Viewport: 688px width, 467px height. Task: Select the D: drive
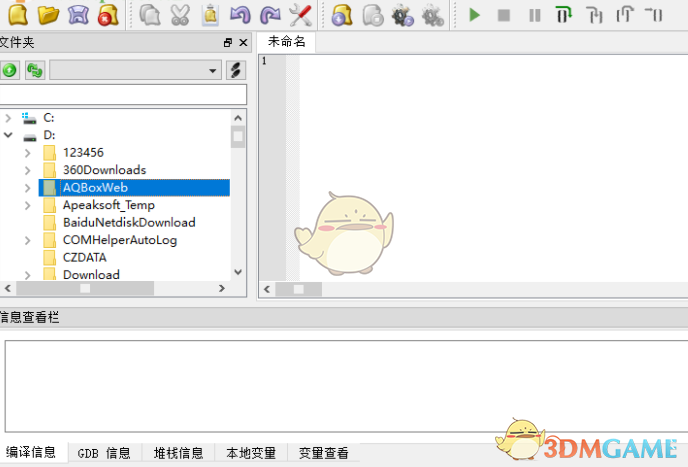49,135
